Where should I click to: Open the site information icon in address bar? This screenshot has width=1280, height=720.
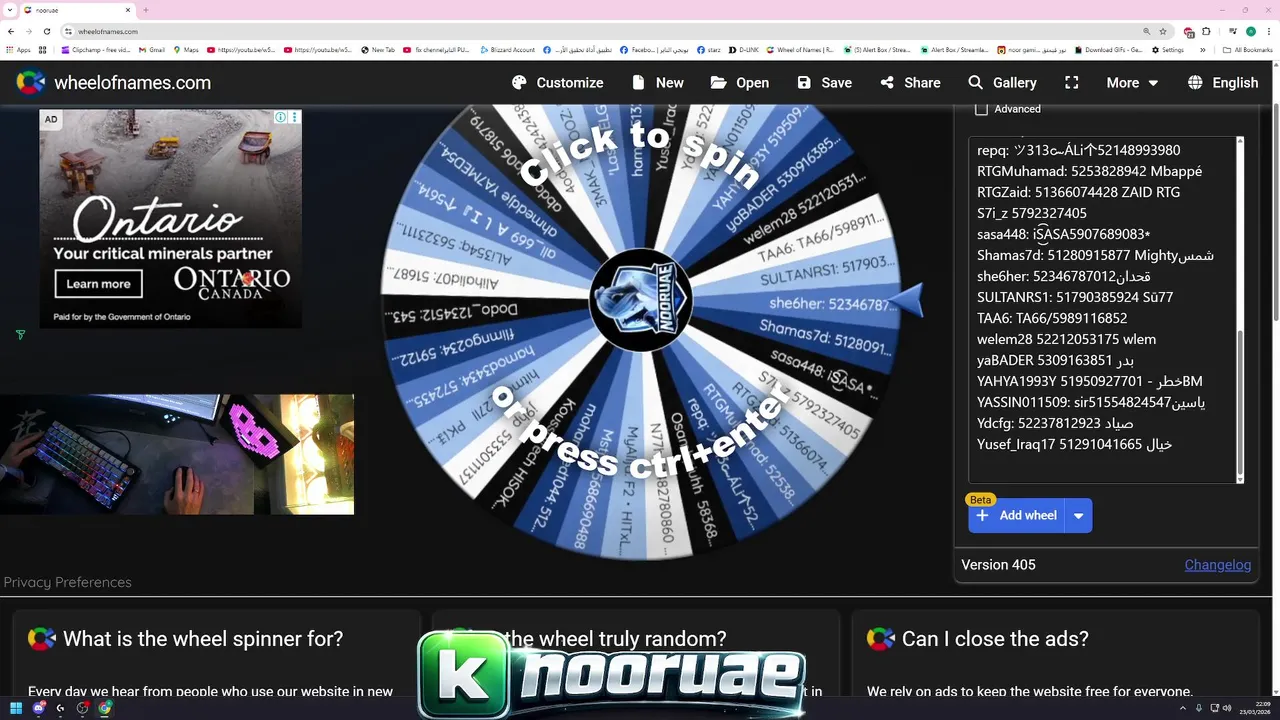click(68, 31)
